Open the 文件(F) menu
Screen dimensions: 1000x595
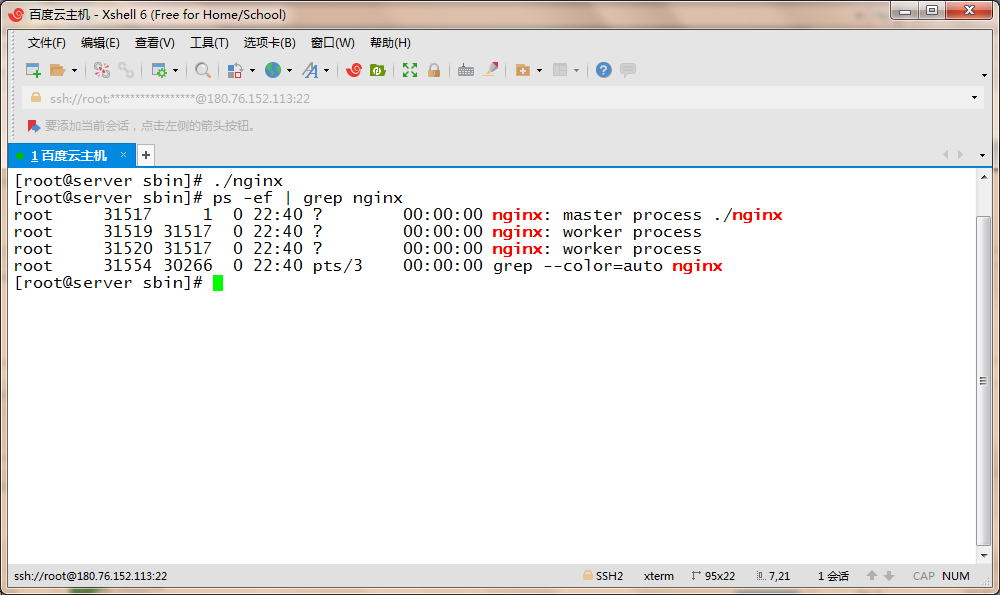(x=47, y=43)
